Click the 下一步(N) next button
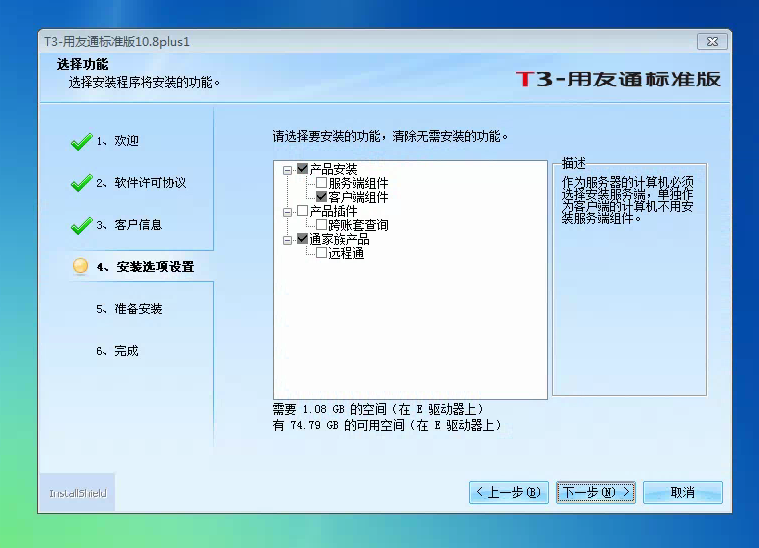This screenshot has height=548, width=759. pyautogui.click(x=596, y=492)
